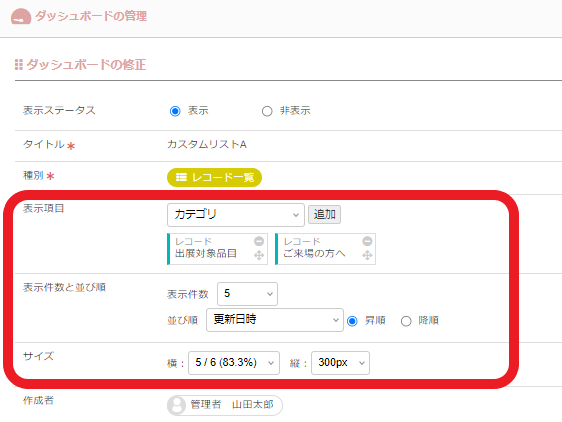Image resolution: width=562 pixels, height=422 pixels.
Task: Remove the 出展対象品目 record item
Action: (259, 241)
